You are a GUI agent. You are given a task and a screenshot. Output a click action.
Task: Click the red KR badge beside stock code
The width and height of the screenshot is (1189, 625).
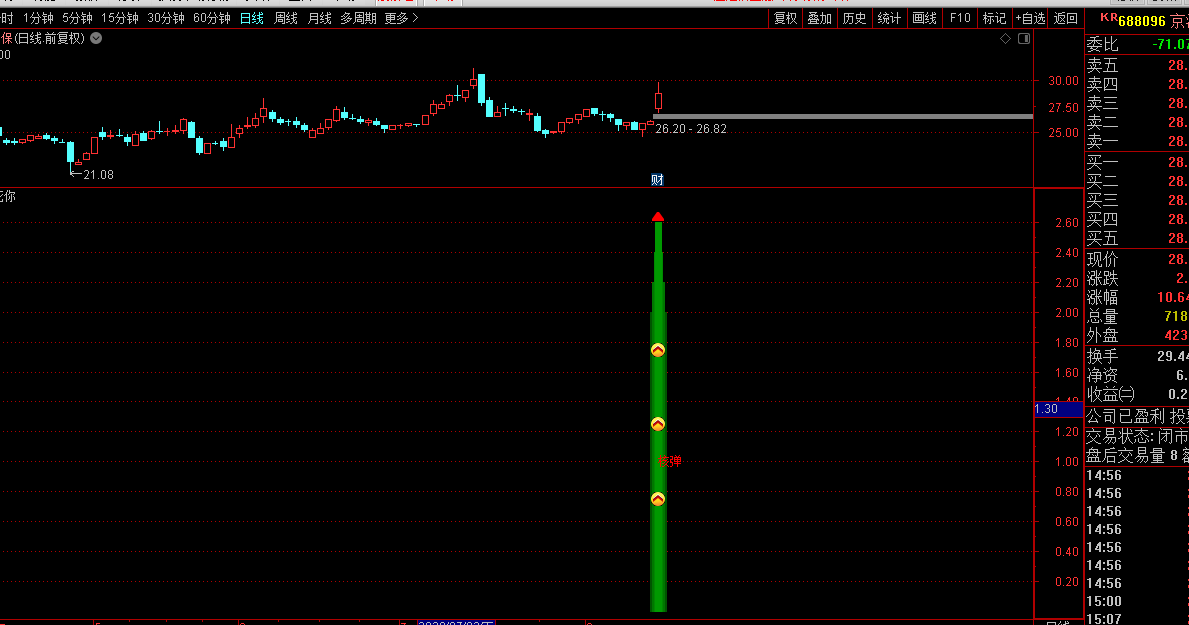[1107, 19]
